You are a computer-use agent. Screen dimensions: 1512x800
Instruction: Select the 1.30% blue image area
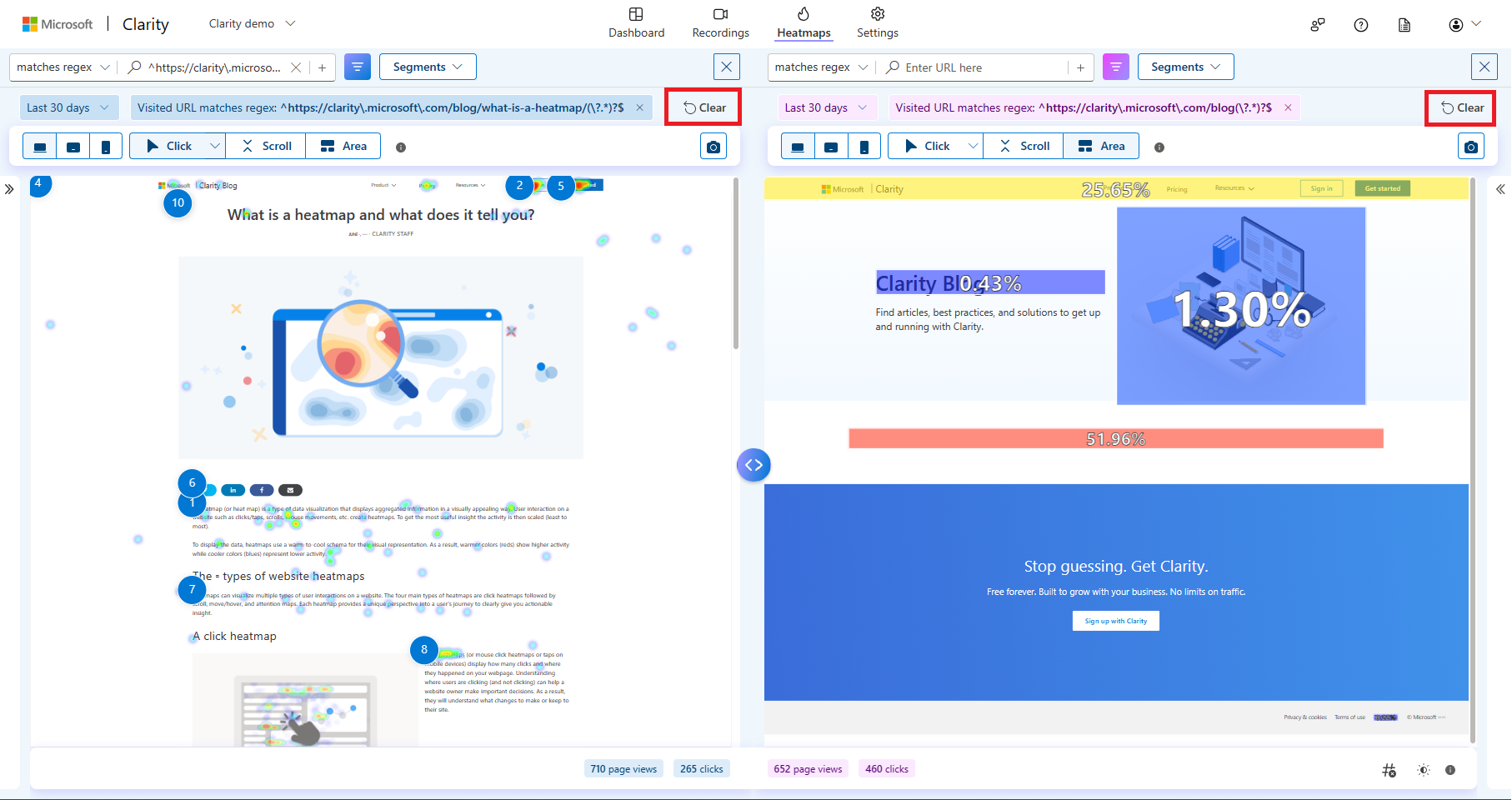[x=1241, y=306]
